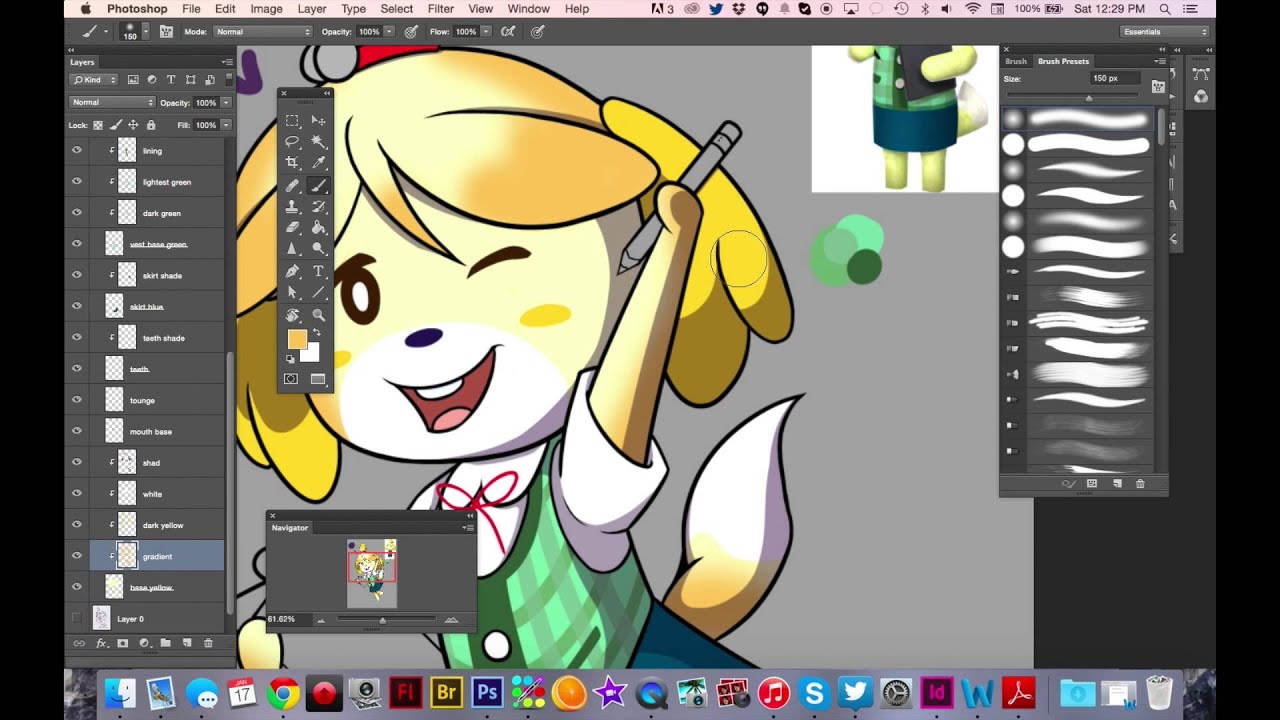Click the foreground color swatch
Viewport: 1280px width, 720px height.
click(x=297, y=339)
